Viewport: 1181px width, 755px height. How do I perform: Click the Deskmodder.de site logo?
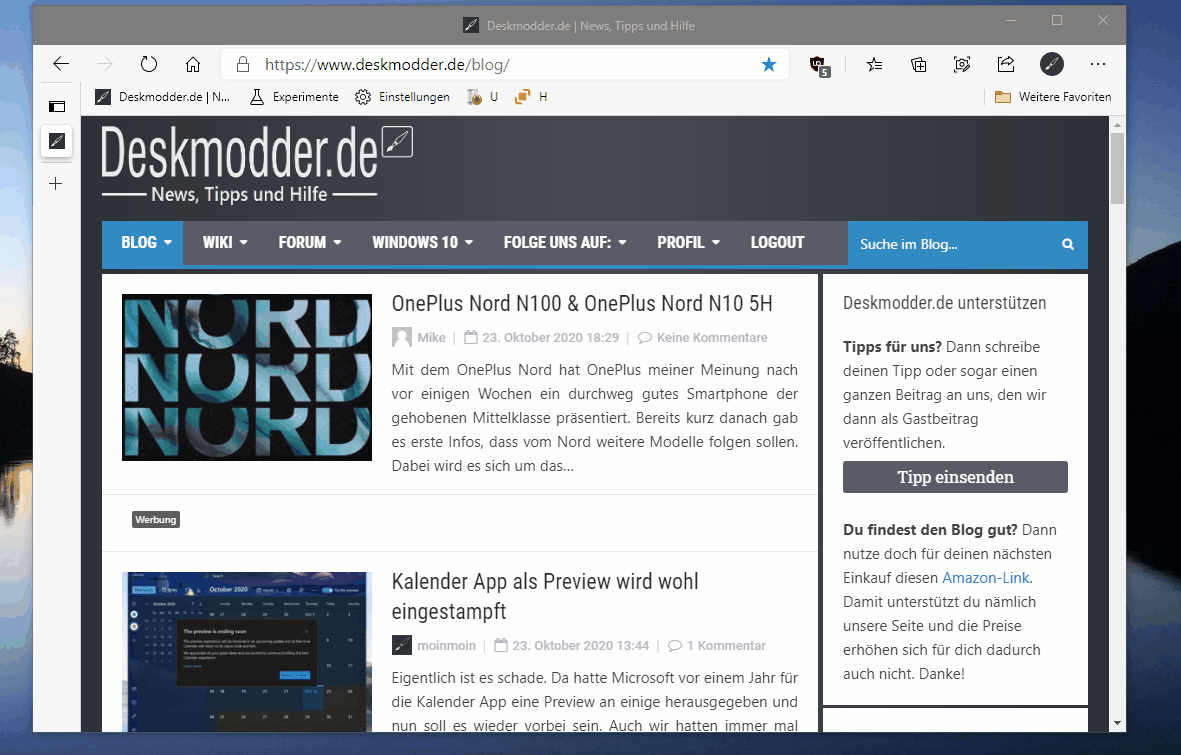pos(256,164)
